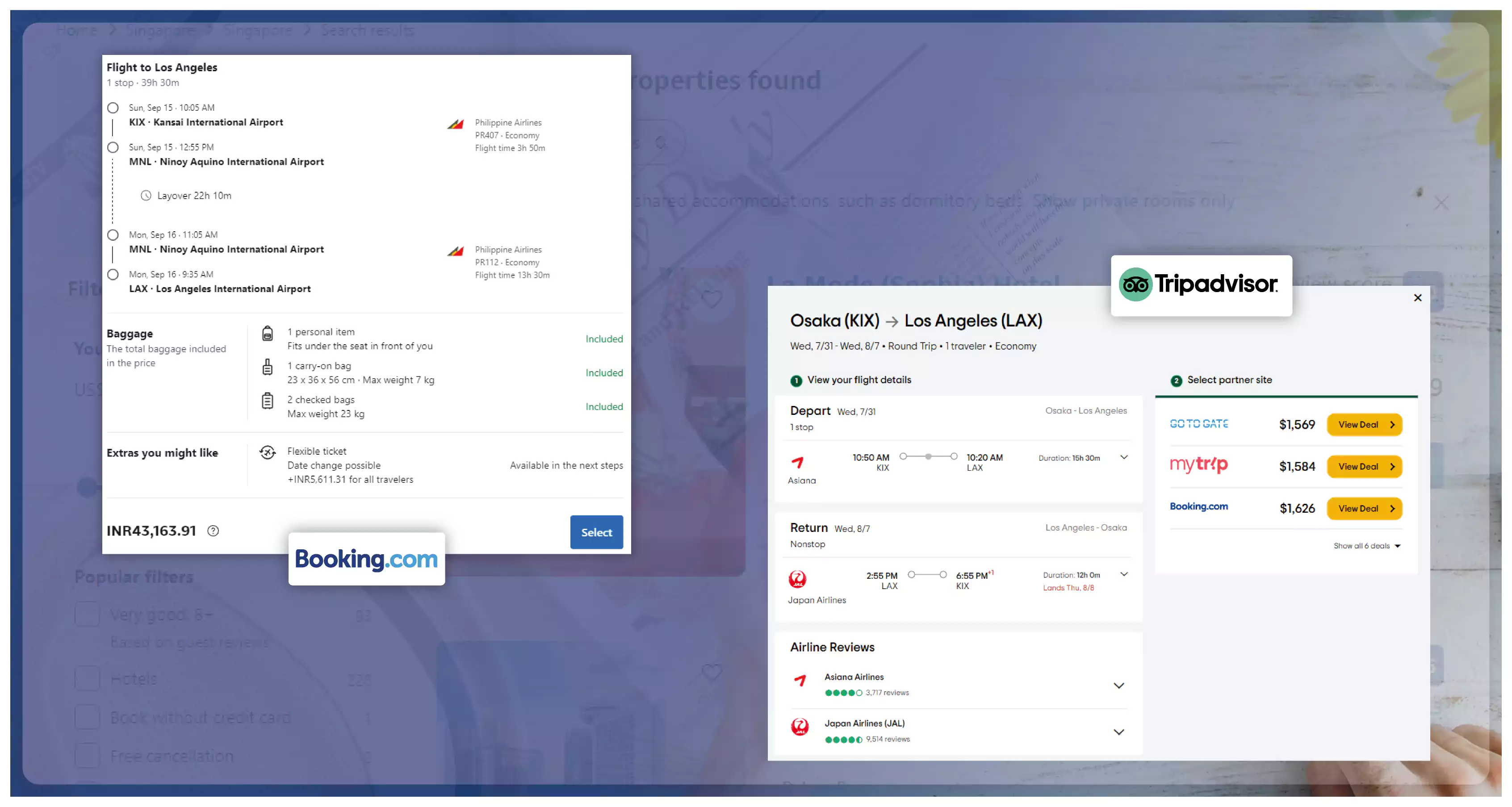Open the Search results breadcrumb
1512x807 pixels.
pos(367,30)
